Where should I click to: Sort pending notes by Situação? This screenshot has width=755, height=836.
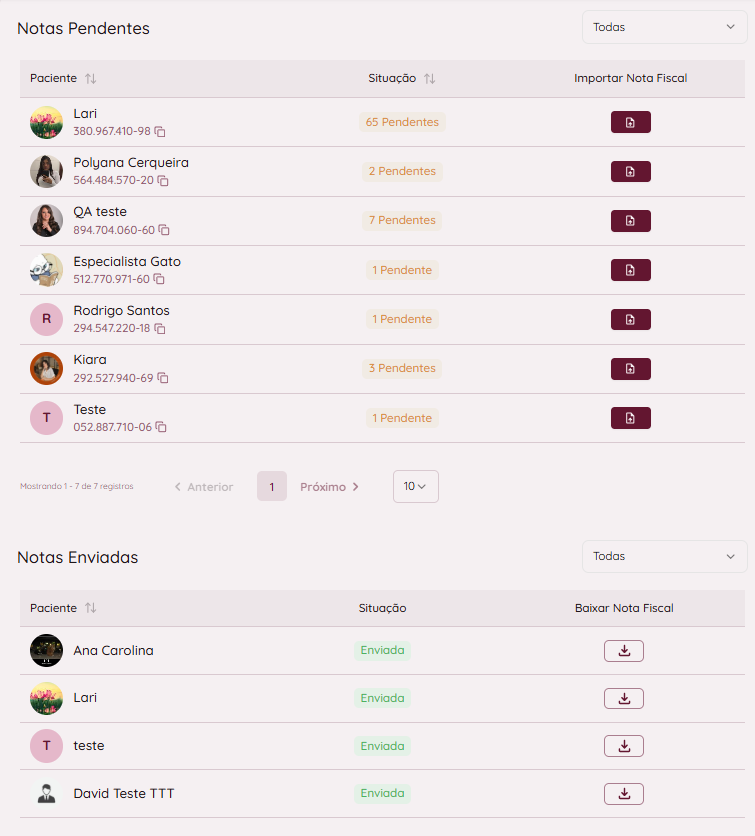[x=430, y=79]
